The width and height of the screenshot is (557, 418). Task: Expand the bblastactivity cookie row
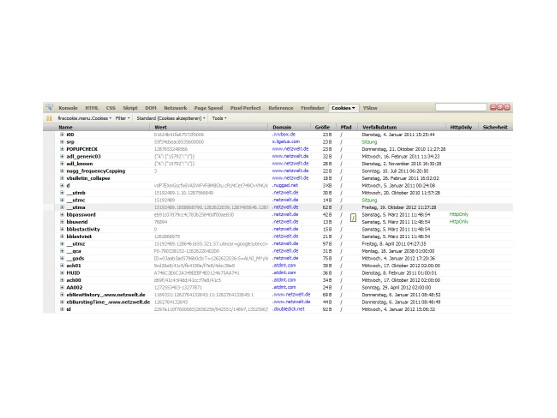[x=62, y=229]
